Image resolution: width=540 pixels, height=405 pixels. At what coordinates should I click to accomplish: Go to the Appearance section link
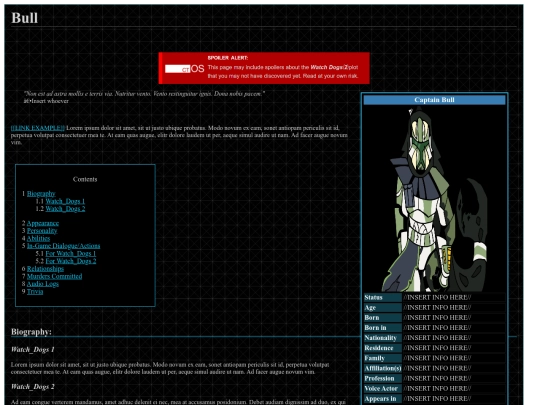pyautogui.click(x=43, y=223)
